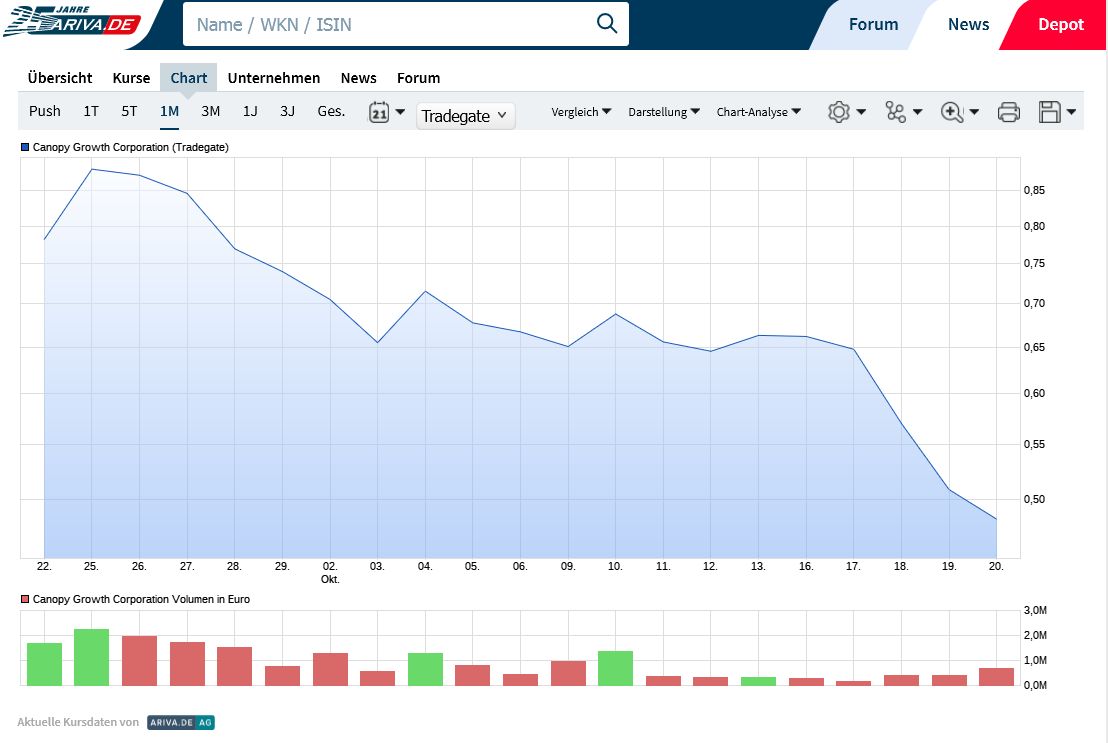The height and width of the screenshot is (743, 1108).
Task: Go to the Depot link
Action: (1060, 25)
